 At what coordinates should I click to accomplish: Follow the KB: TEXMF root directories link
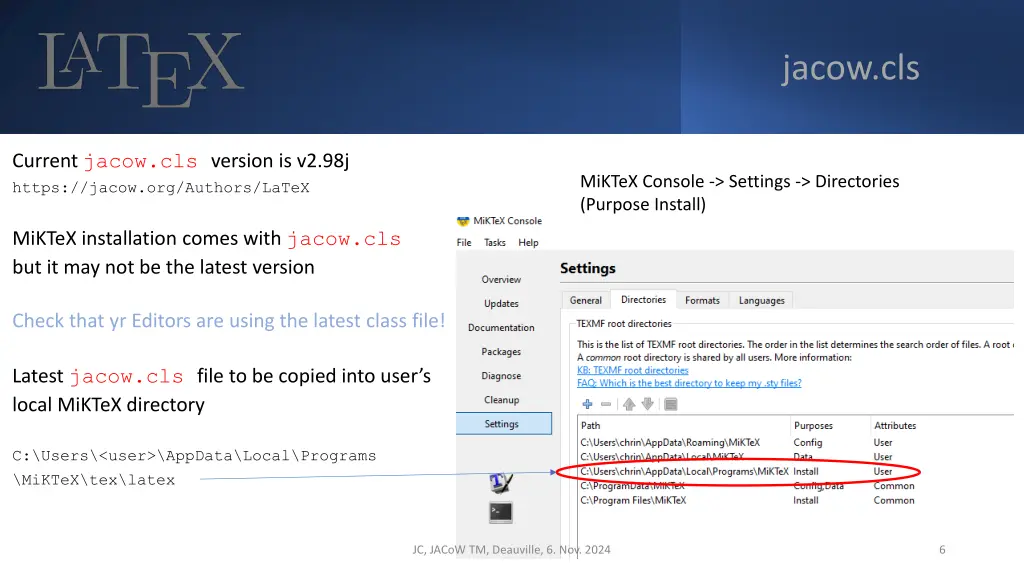(x=633, y=370)
